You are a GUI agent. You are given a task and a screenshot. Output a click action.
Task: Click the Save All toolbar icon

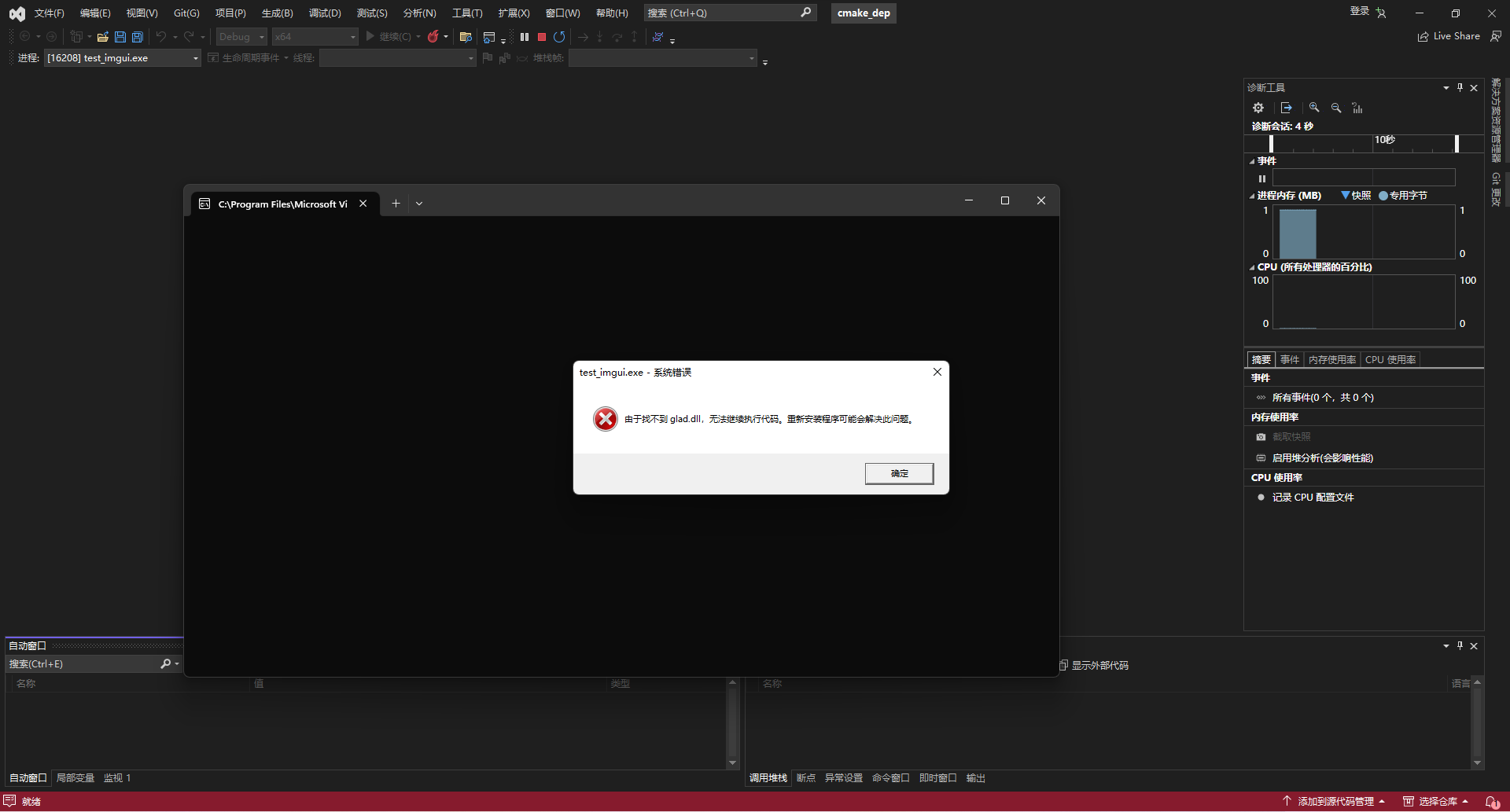tap(138, 37)
